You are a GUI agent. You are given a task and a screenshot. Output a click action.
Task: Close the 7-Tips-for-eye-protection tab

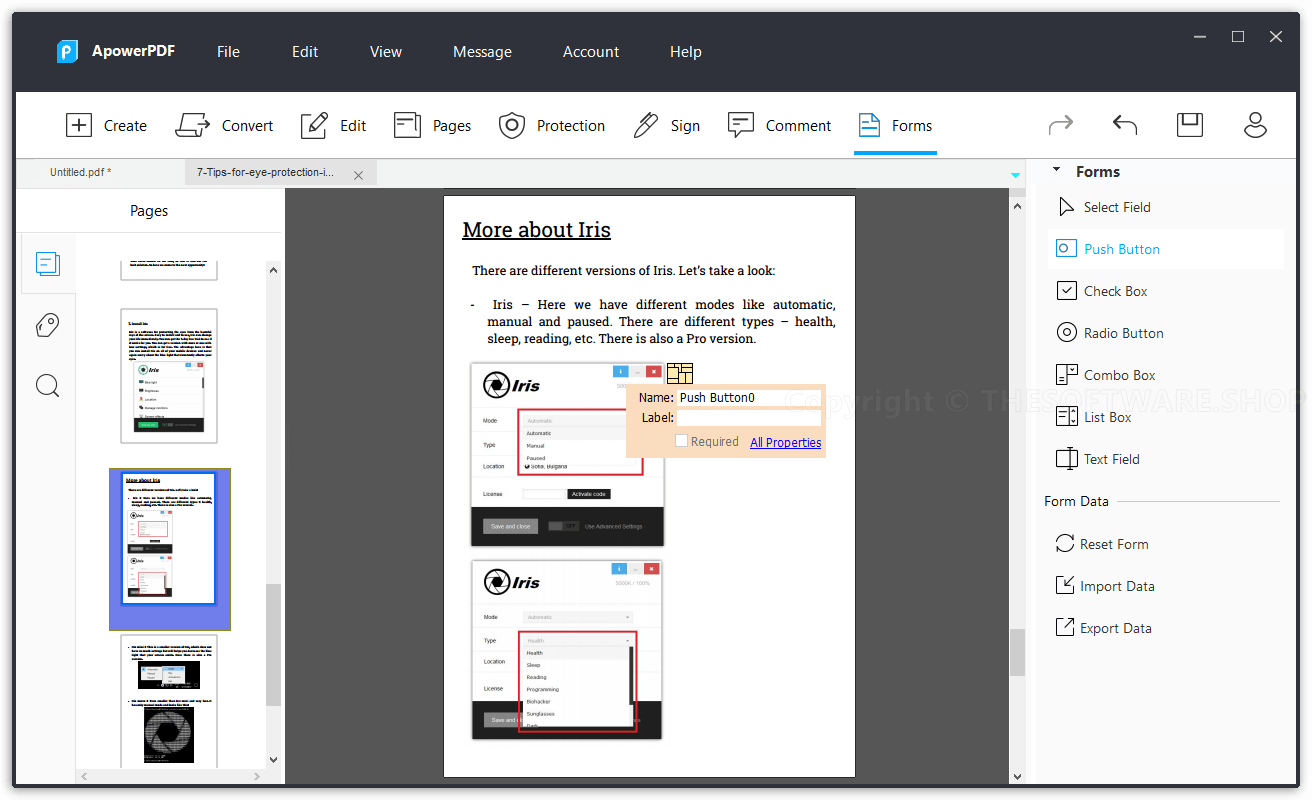pos(359,175)
